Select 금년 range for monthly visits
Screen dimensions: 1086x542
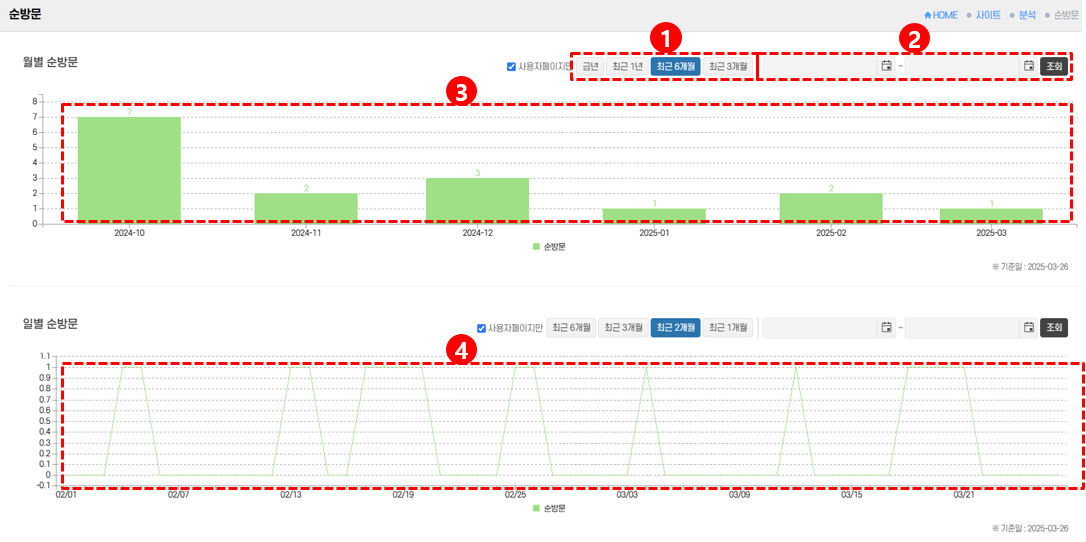[590, 67]
